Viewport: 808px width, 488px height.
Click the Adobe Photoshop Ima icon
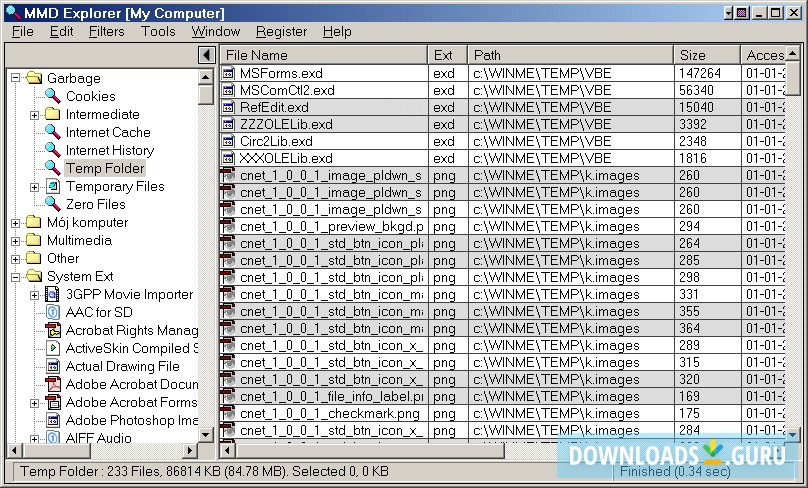point(53,420)
